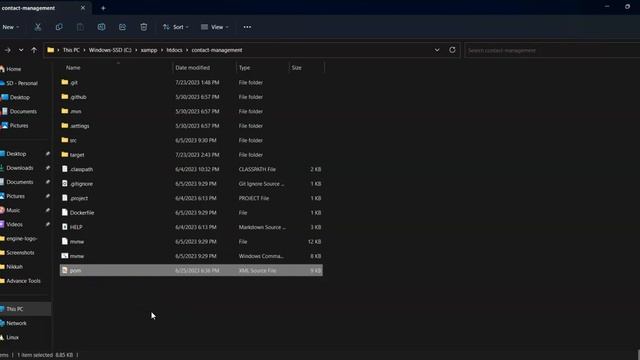Click htdocs in breadcrumb path
The width and height of the screenshot is (640, 360).
[174, 50]
